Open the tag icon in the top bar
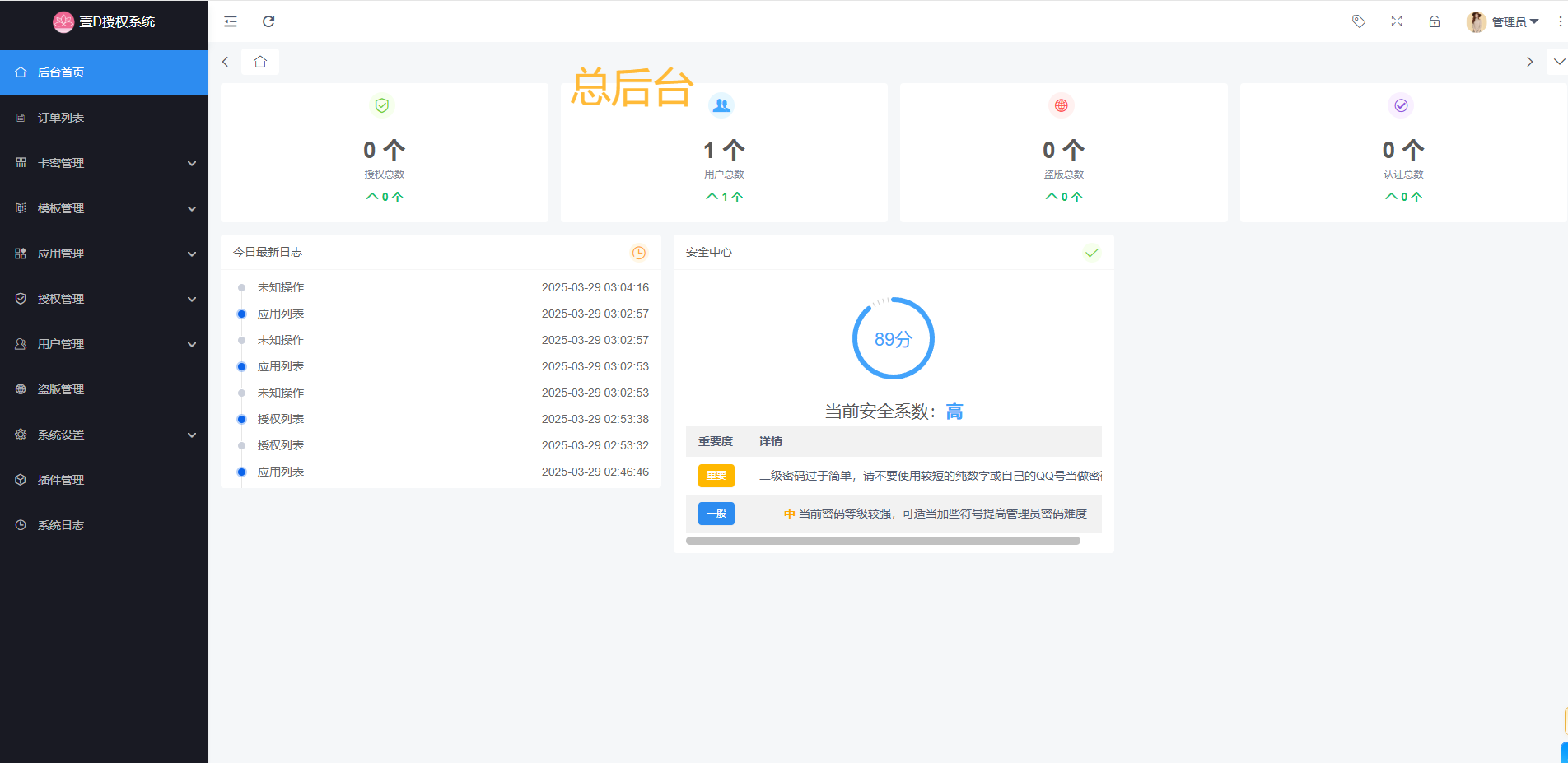 point(1358,21)
